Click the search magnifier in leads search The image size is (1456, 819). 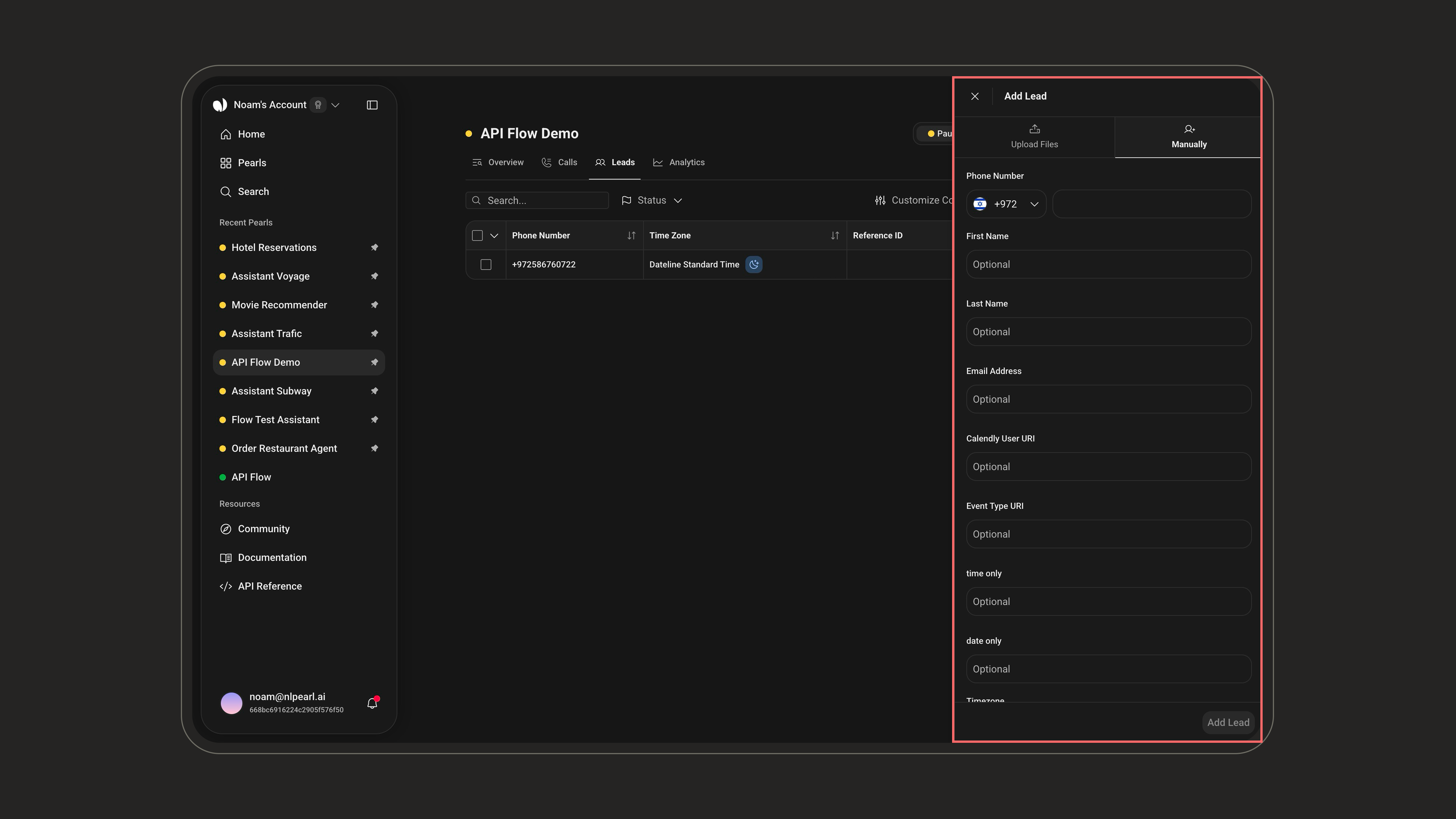pyautogui.click(x=476, y=201)
